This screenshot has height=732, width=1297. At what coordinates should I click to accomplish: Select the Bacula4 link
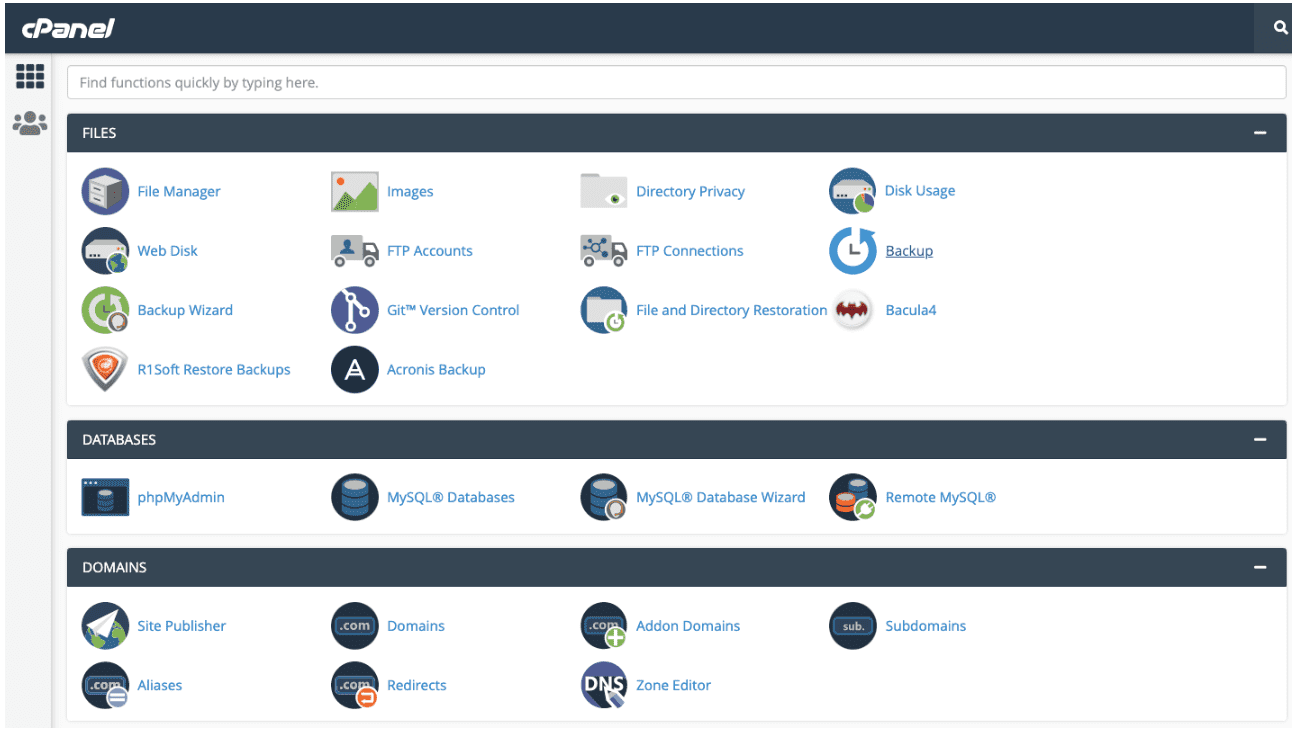click(x=911, y=310)
